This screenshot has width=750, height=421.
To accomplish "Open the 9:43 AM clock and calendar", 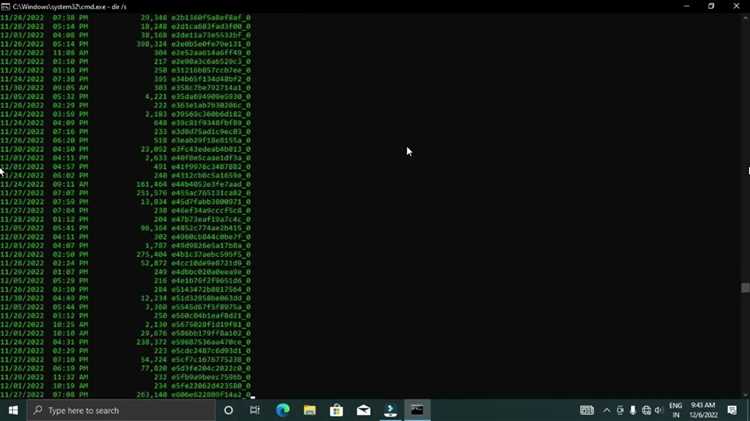I will 703,410.
